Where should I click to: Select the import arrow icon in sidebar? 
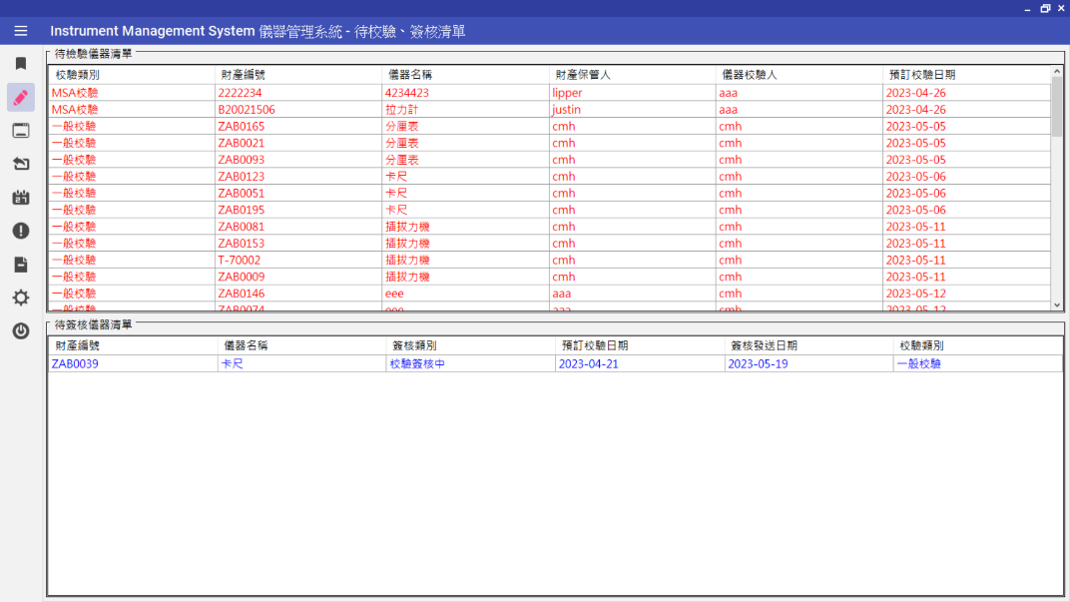(20, 163)
